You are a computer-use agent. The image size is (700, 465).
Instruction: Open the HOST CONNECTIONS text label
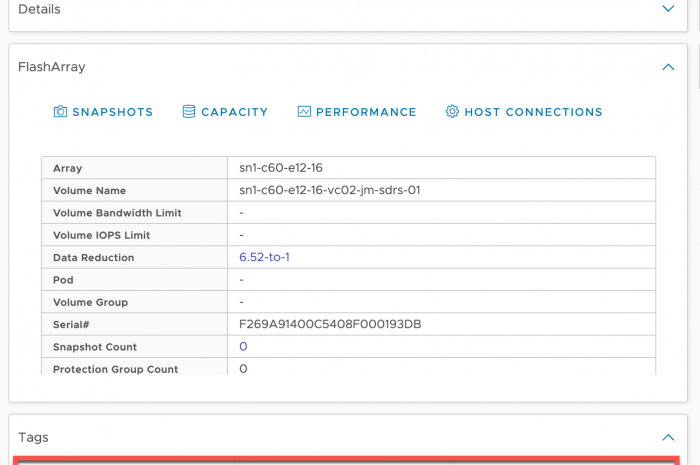click(x=533, y=112)
